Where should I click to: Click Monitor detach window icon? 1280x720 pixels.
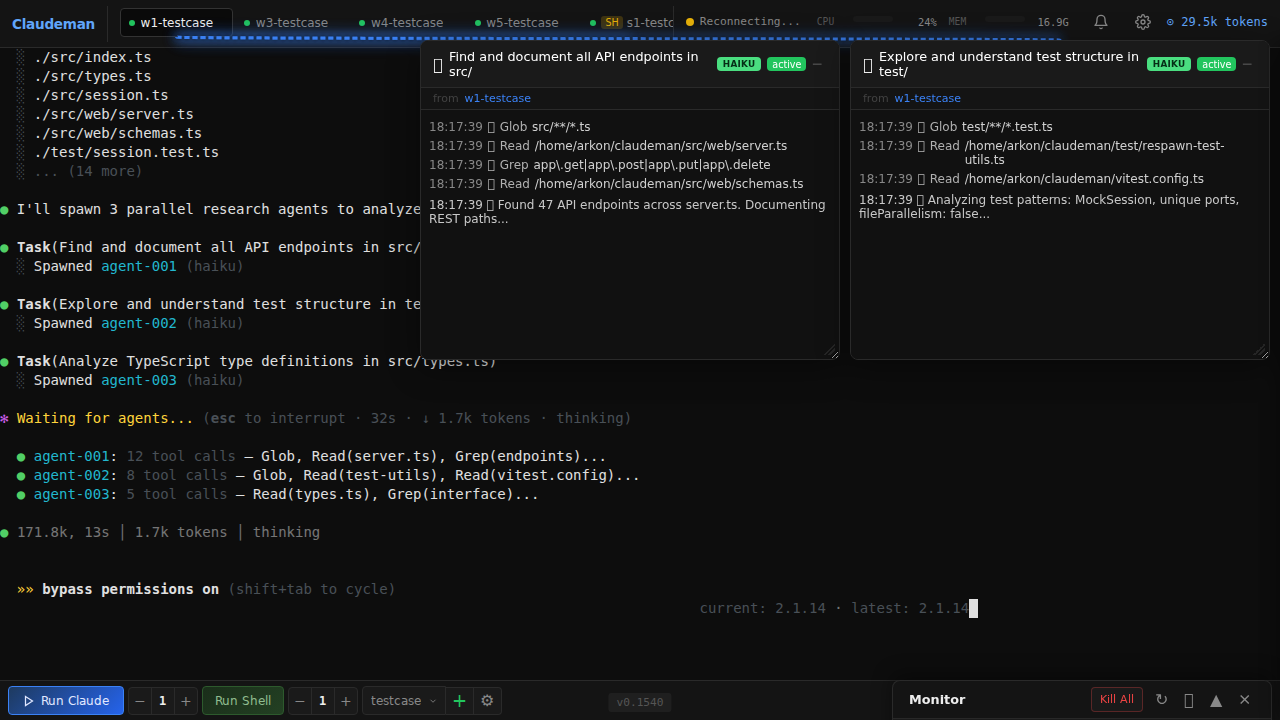click(1189, 700)
